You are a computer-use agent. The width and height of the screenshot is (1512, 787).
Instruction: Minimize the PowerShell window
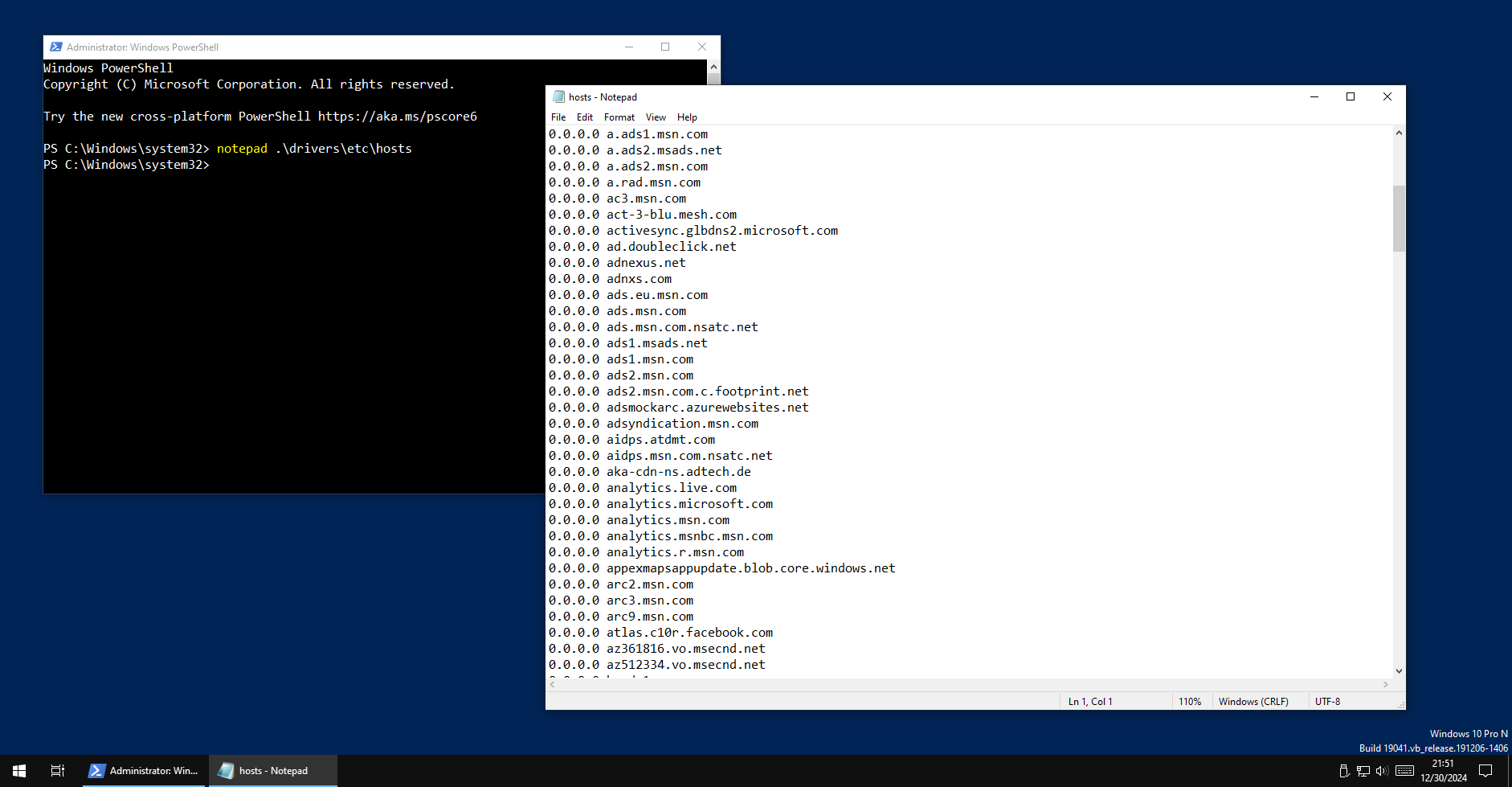[x=629, y=47]
